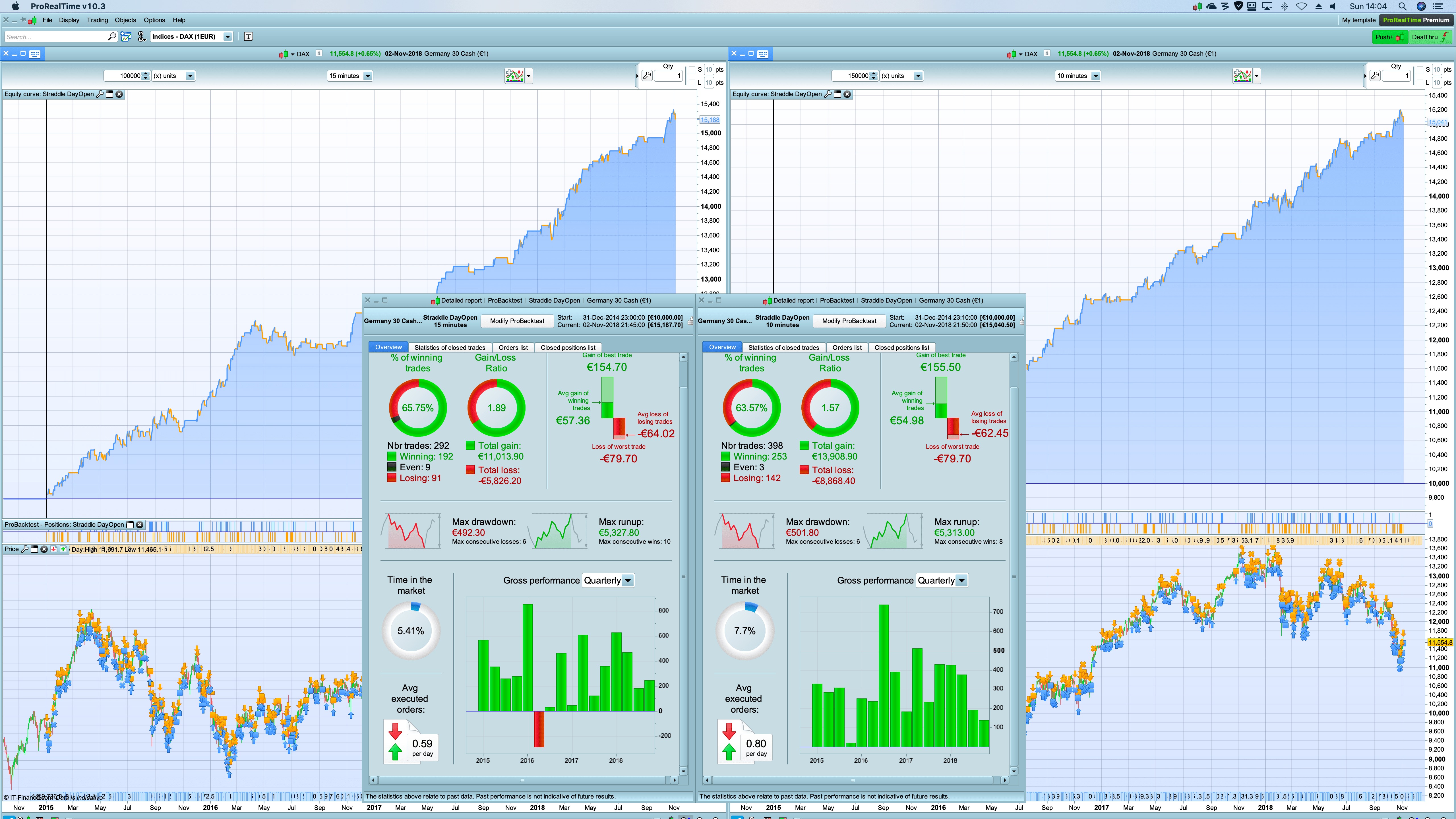Click info icon next to left DAX title
Screen dimensions: 1456x819
319,54
